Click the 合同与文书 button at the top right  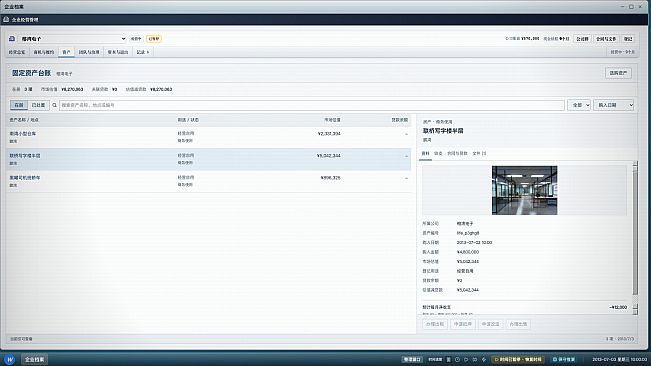[606, 39]
